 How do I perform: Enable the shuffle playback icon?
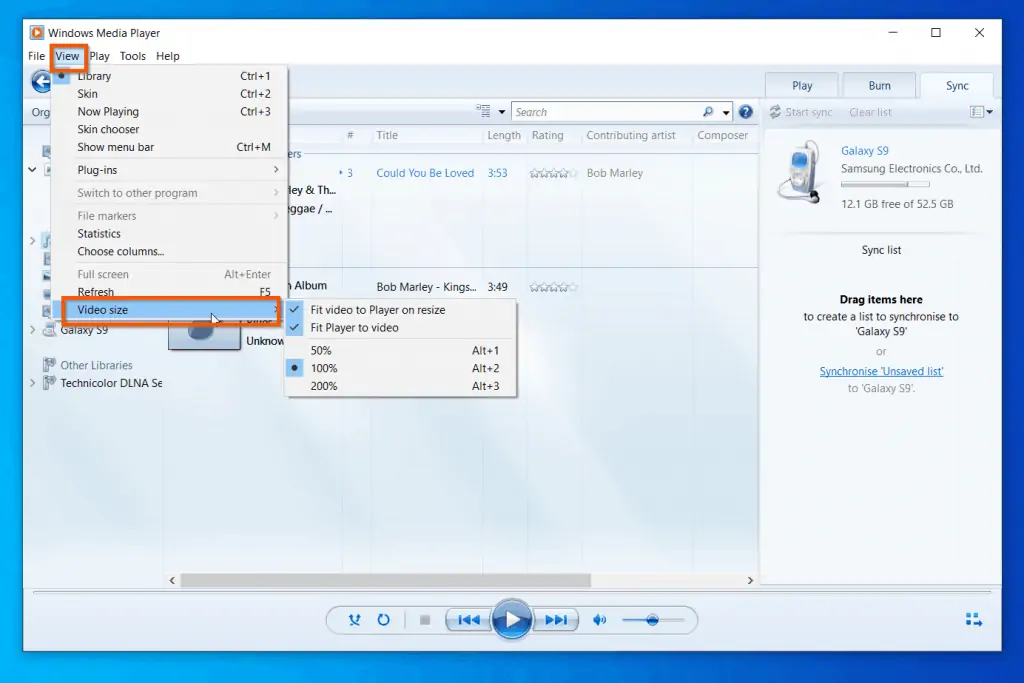(353, 620)
